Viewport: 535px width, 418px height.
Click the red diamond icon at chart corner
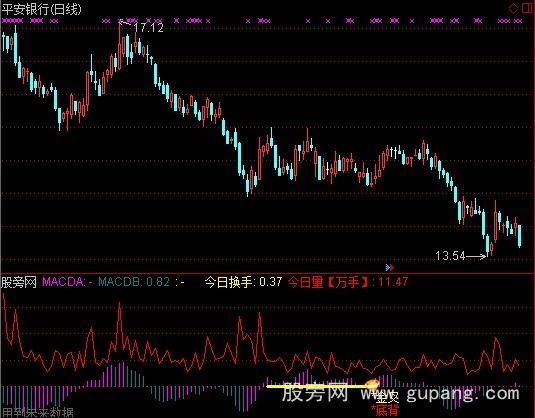[513, 8]
